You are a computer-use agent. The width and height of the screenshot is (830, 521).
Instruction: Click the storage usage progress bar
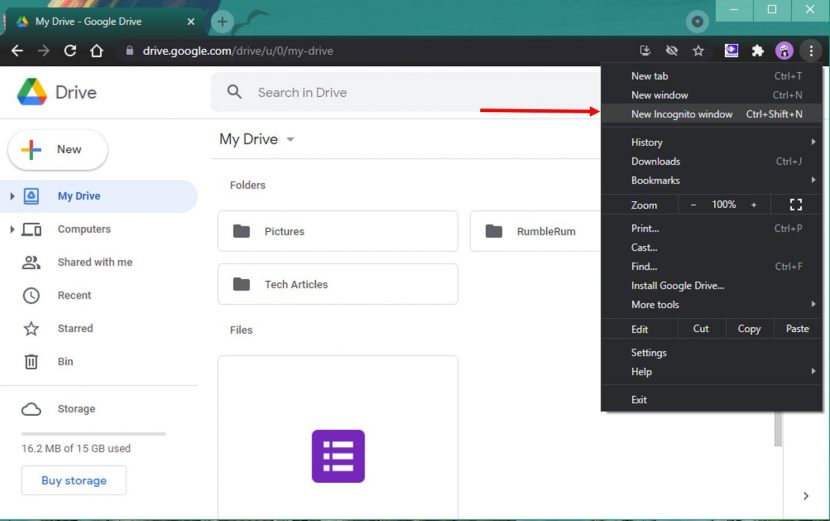pyautogui.click(x=94, y=434)
